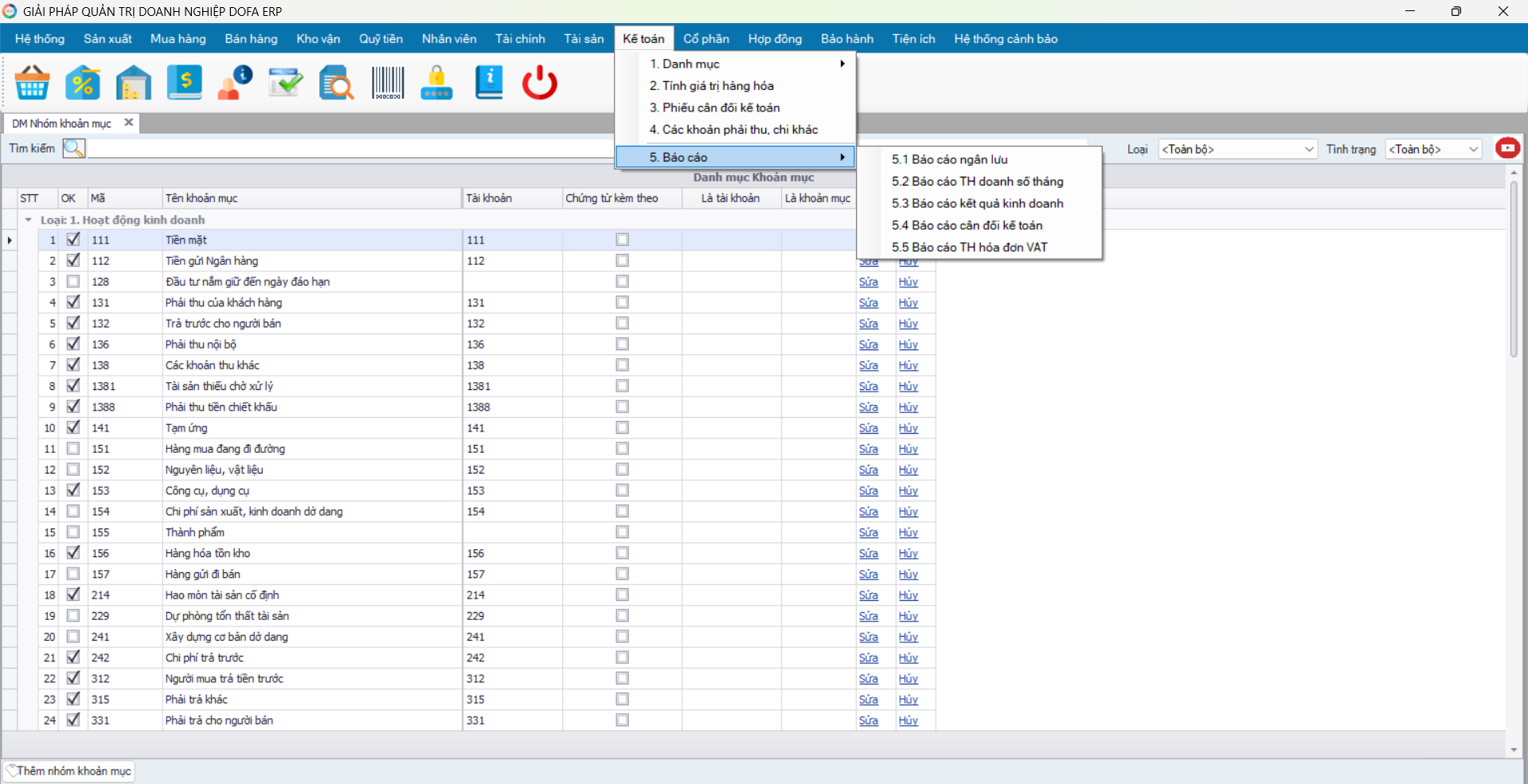This screenshot has height=784, width=1528.
Task: Click the warehouse building toolbar icon
Action: 134,83
